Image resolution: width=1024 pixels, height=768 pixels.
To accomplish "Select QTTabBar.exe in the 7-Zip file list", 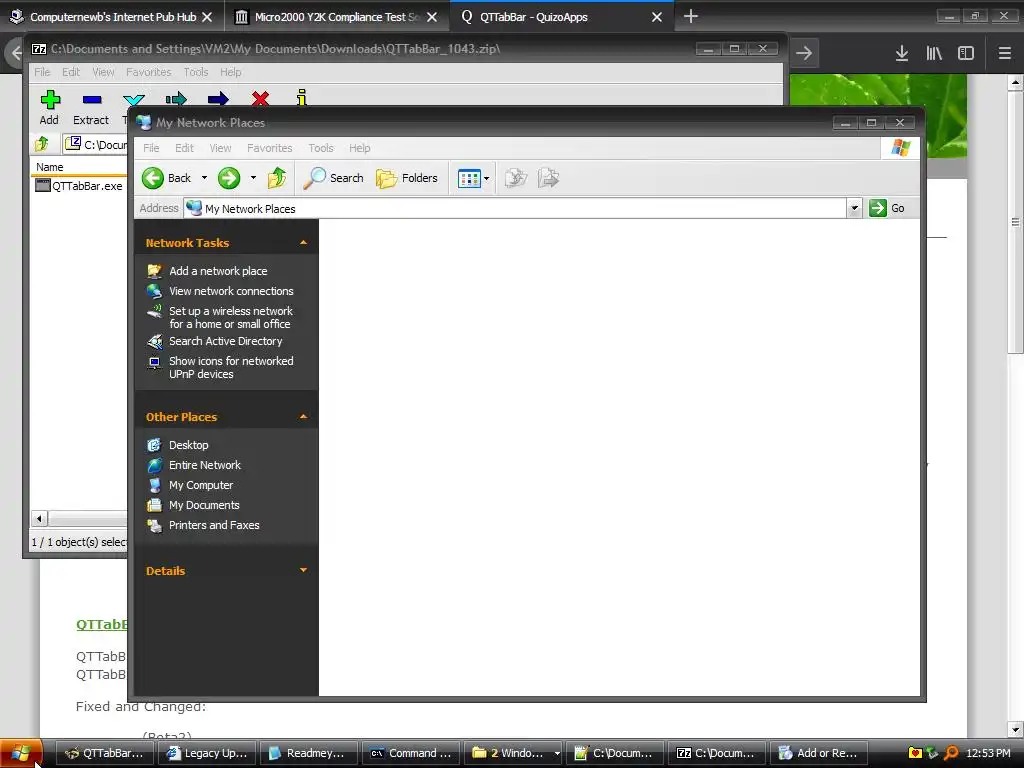I will (79, 186).
